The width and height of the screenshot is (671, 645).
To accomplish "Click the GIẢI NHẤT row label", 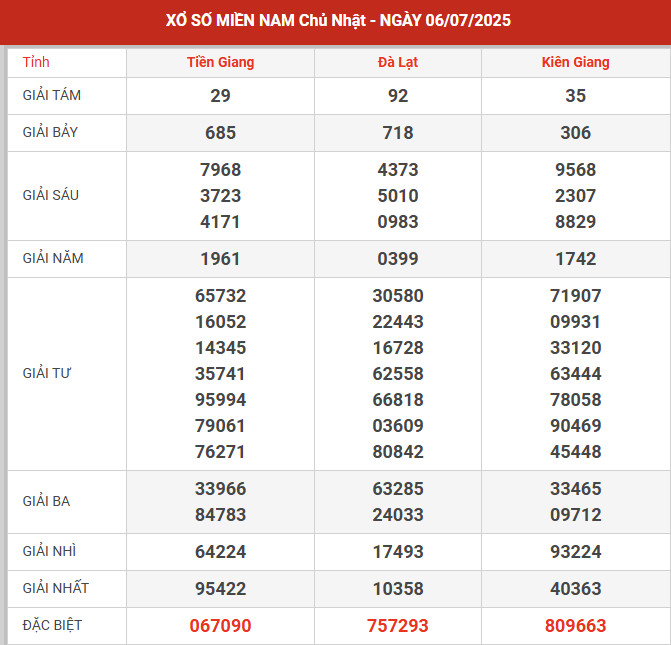I will (56, 588).
